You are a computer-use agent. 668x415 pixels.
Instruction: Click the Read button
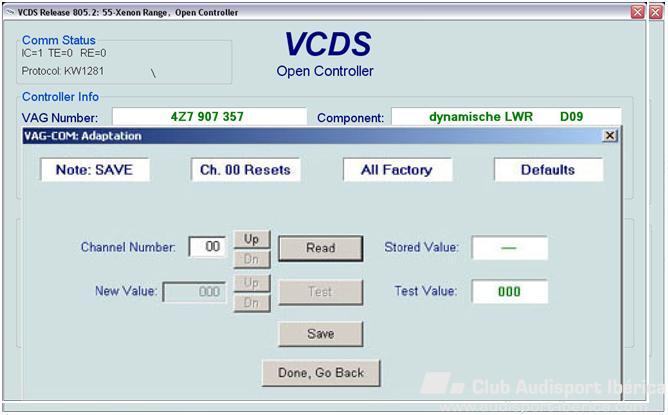pos(320,248)
